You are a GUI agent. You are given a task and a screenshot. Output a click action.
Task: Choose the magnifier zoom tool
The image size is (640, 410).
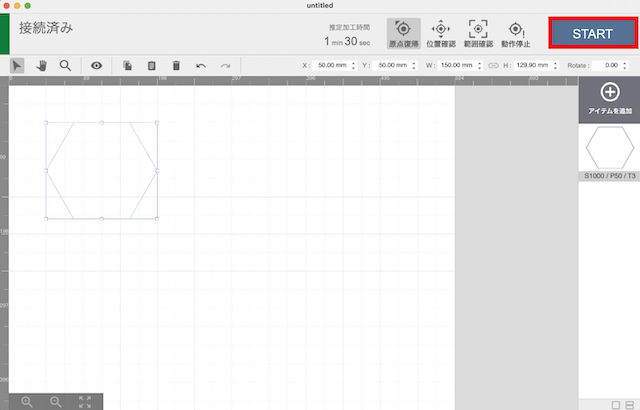tap(65, 65)
